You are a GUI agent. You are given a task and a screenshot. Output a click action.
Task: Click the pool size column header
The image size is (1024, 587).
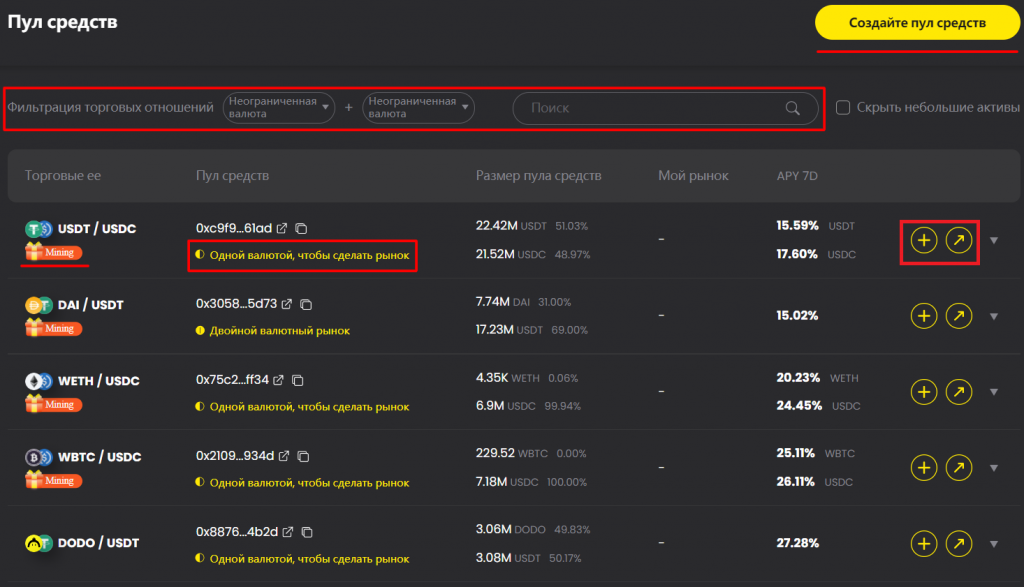tap(538, 176)
